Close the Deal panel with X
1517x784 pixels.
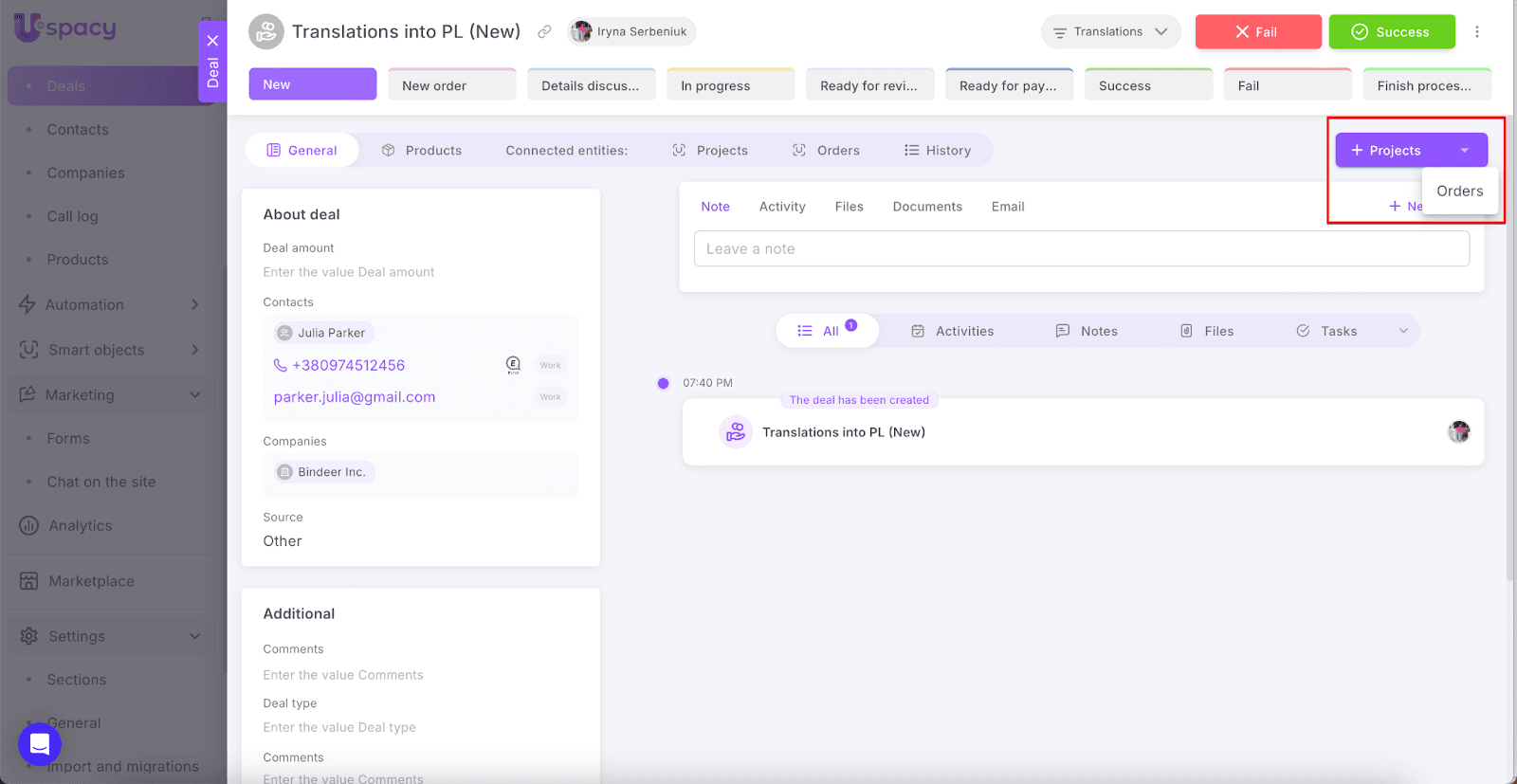point(212,40)
